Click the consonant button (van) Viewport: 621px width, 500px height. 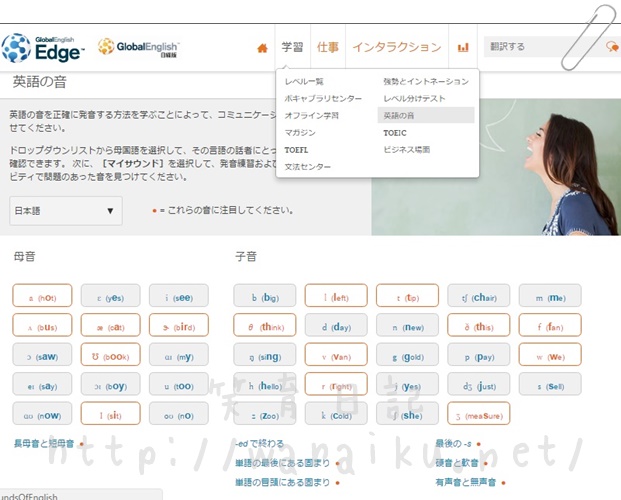click(x=336, y=354)
